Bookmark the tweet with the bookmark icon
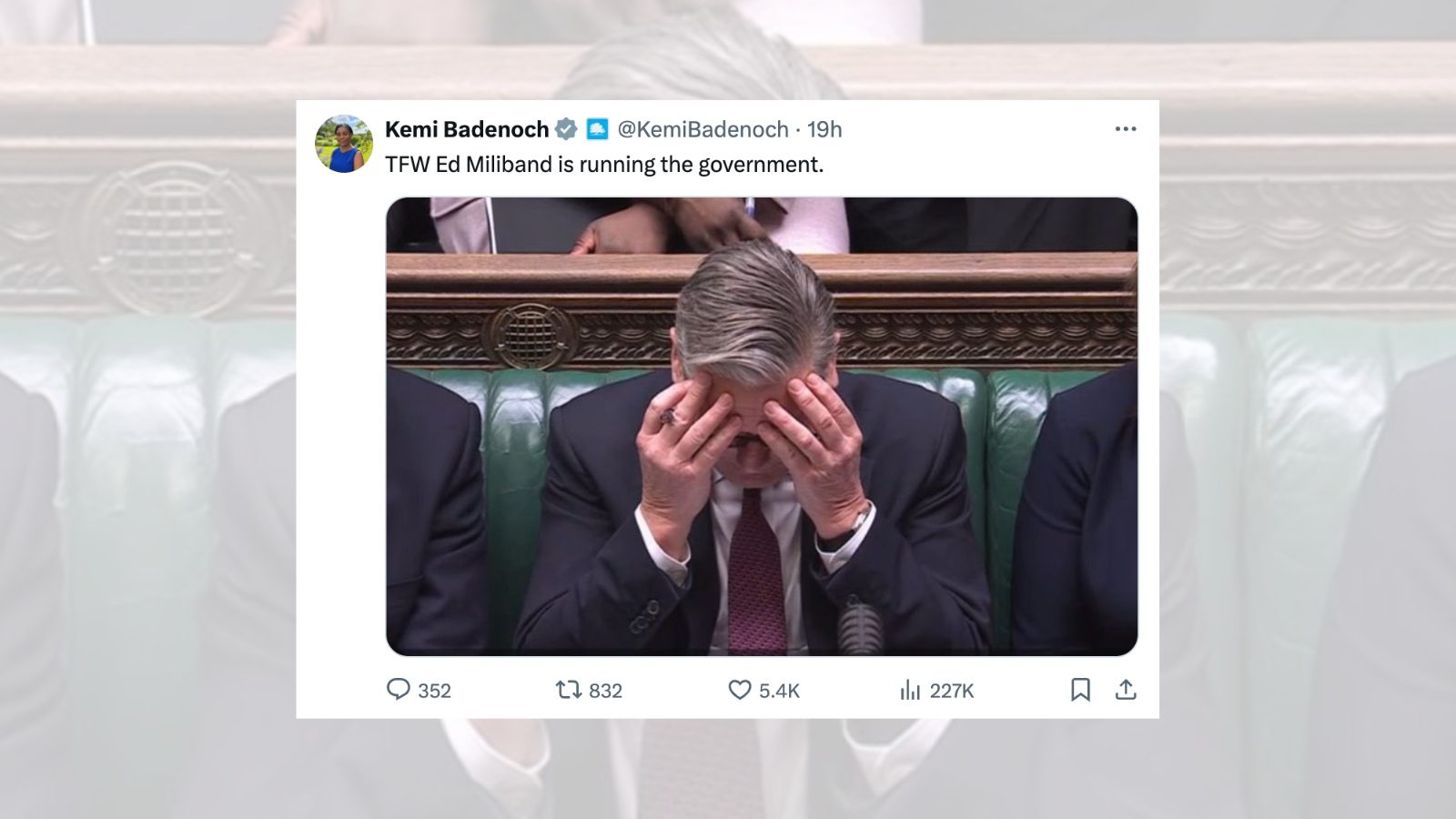1456x819 pixels. [1080, 690]
